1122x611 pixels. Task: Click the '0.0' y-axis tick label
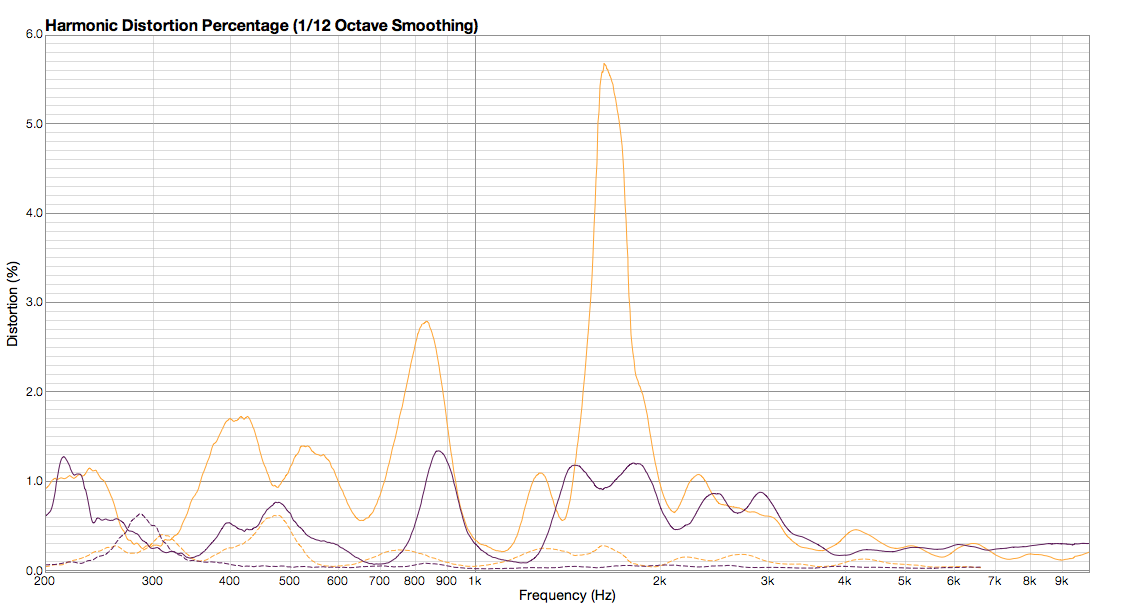pos(34,571)
